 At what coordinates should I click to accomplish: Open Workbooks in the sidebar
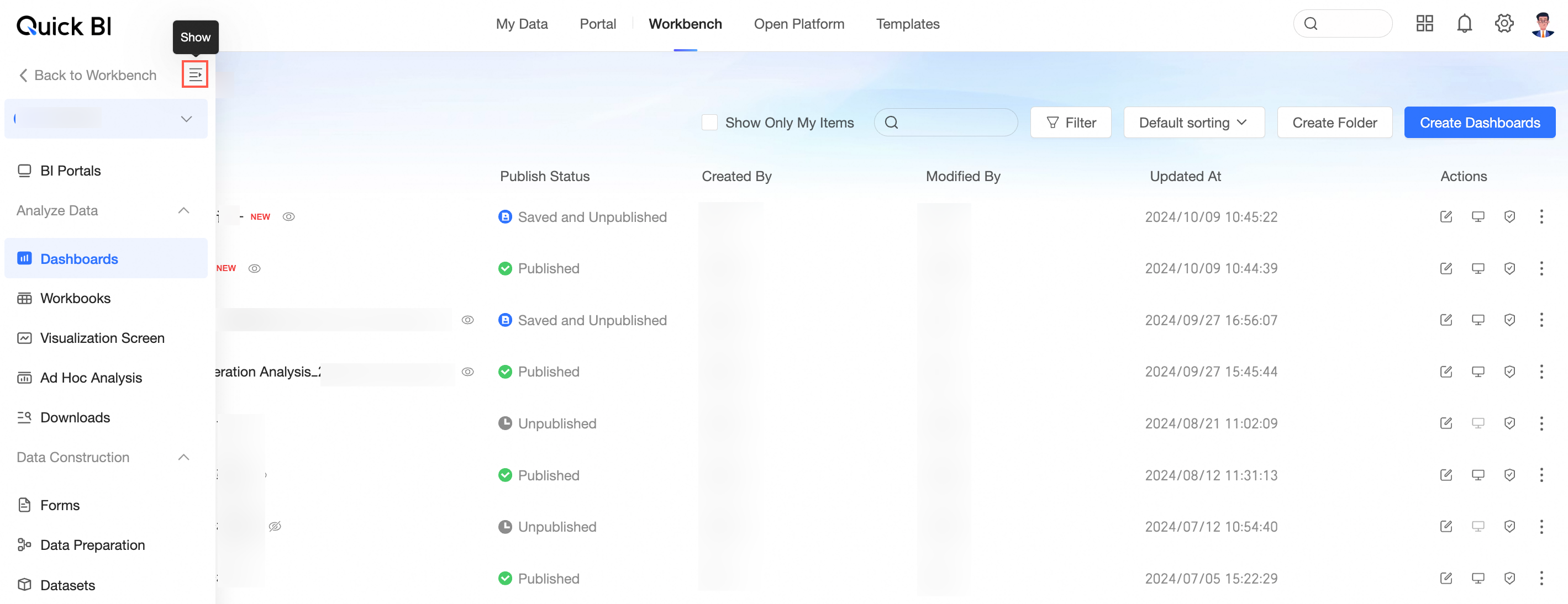[x=75, y=298]
